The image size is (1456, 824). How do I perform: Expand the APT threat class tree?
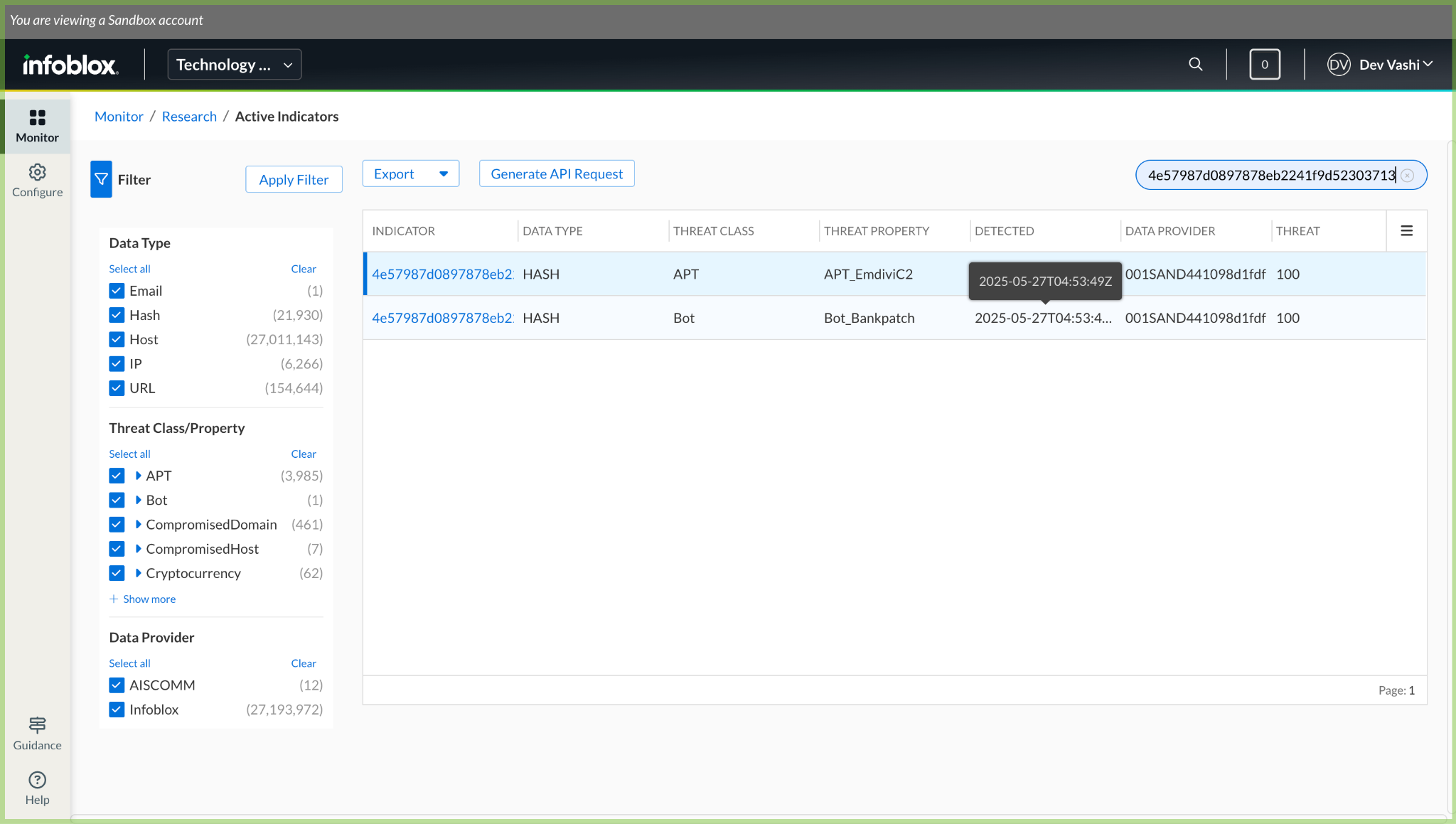tap(138, 476)
